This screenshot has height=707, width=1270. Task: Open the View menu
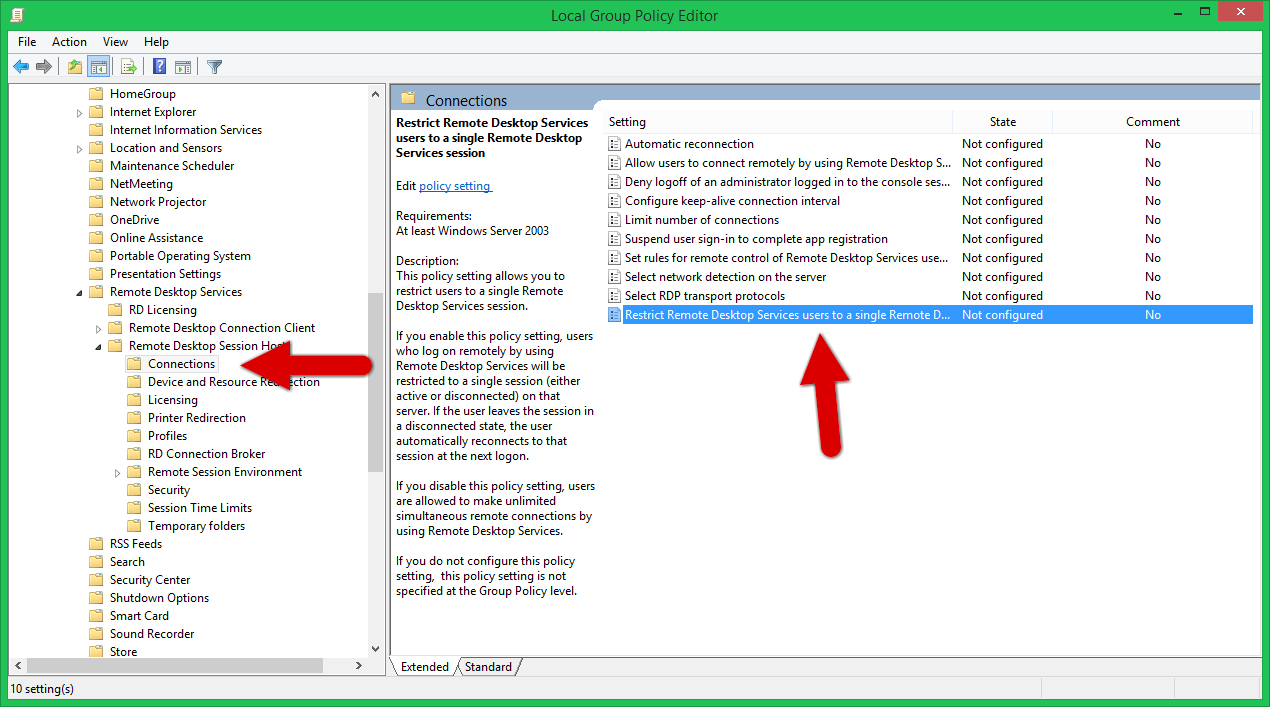click(x=115, y=42)
